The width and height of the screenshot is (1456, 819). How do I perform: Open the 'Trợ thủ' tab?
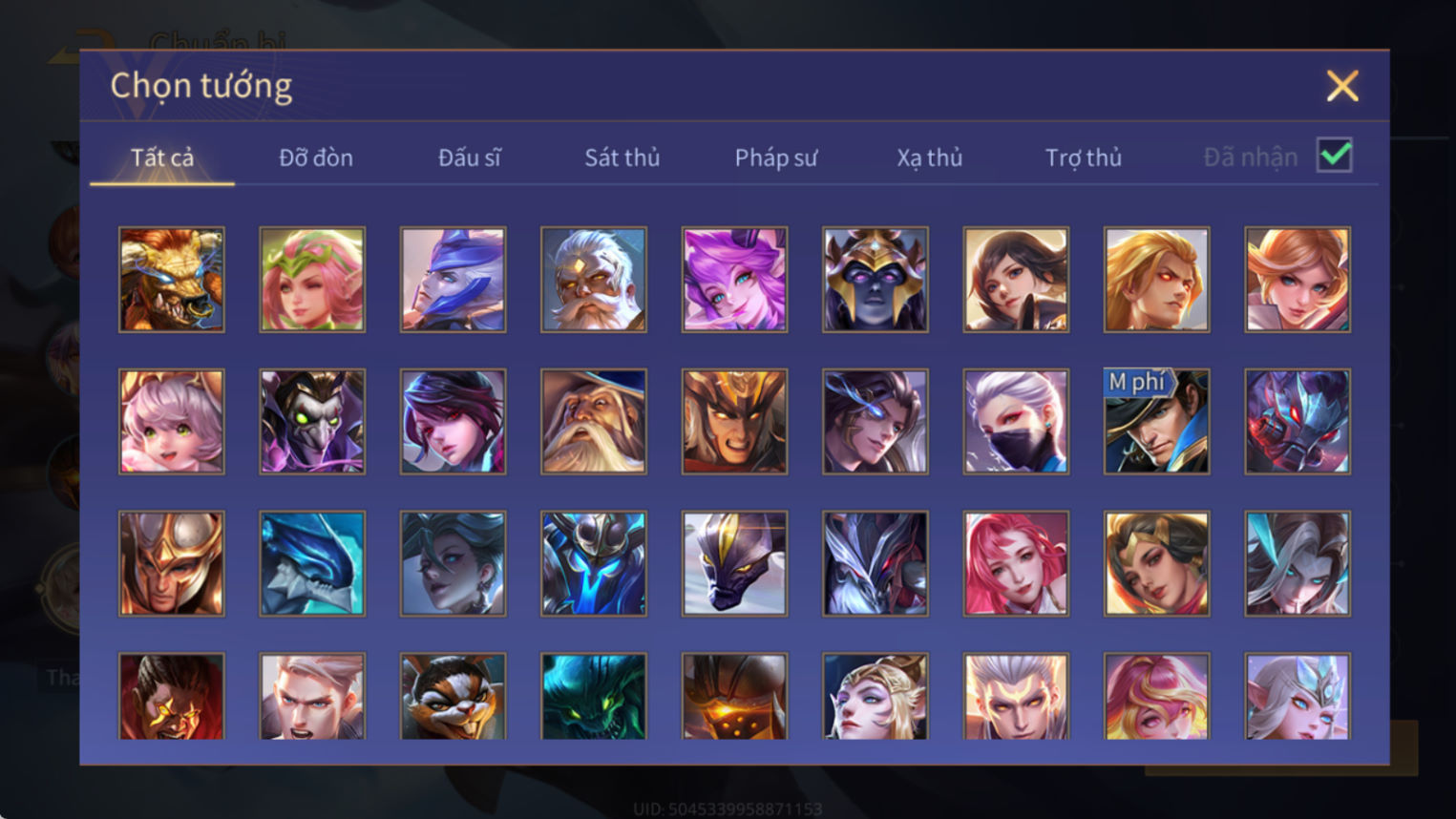[1084, 157]
